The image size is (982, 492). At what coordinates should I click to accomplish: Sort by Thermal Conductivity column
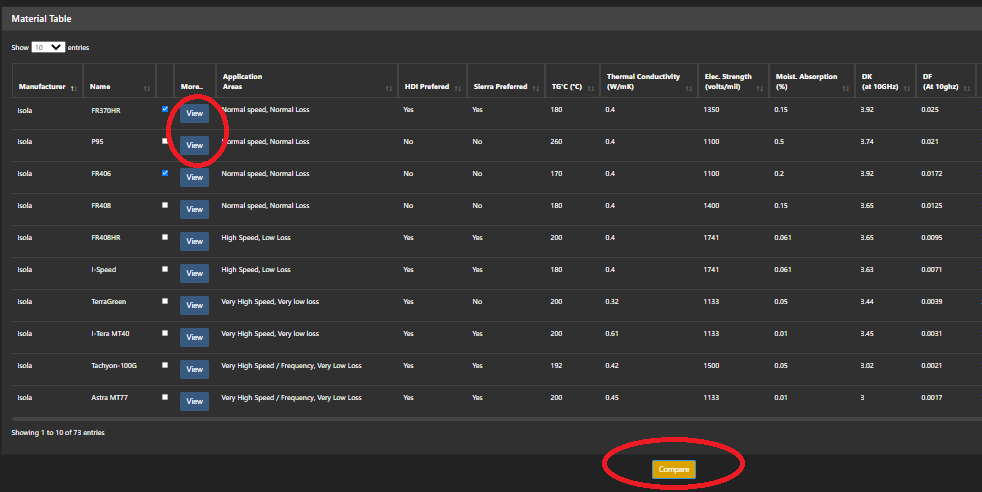(648, 81)
